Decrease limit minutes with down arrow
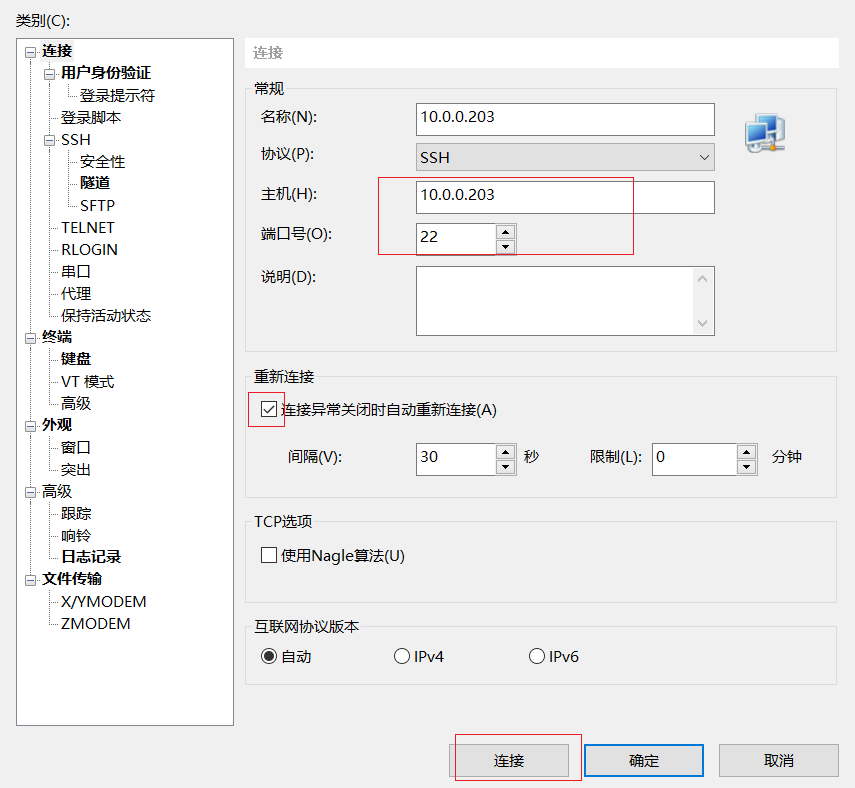The image size is (855, 788). (746, 467)
